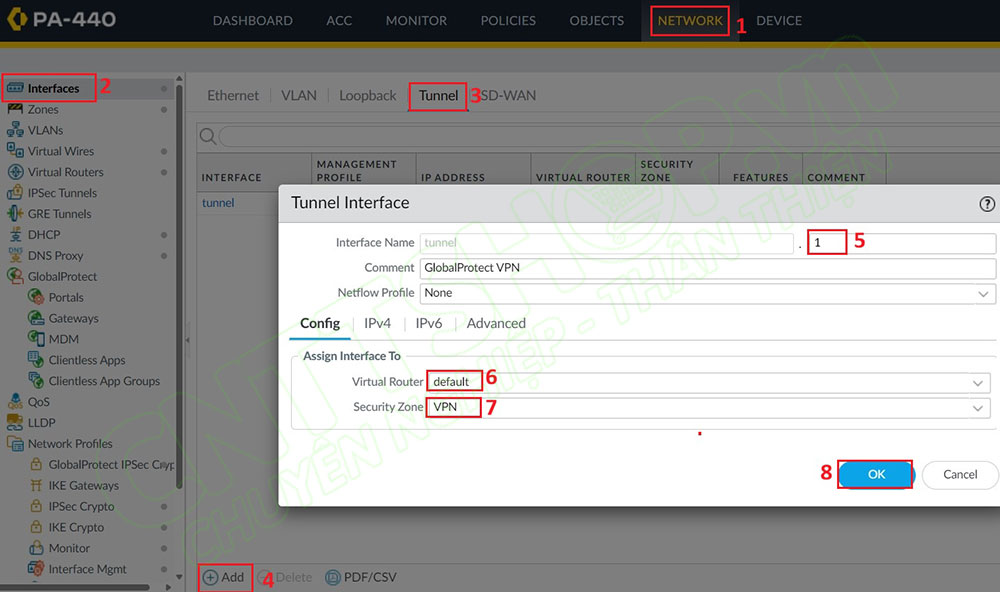This screenshot has width=1000, height=592.
Task: Switch to the Loopback tab
Action: click(x=367, y=96)
